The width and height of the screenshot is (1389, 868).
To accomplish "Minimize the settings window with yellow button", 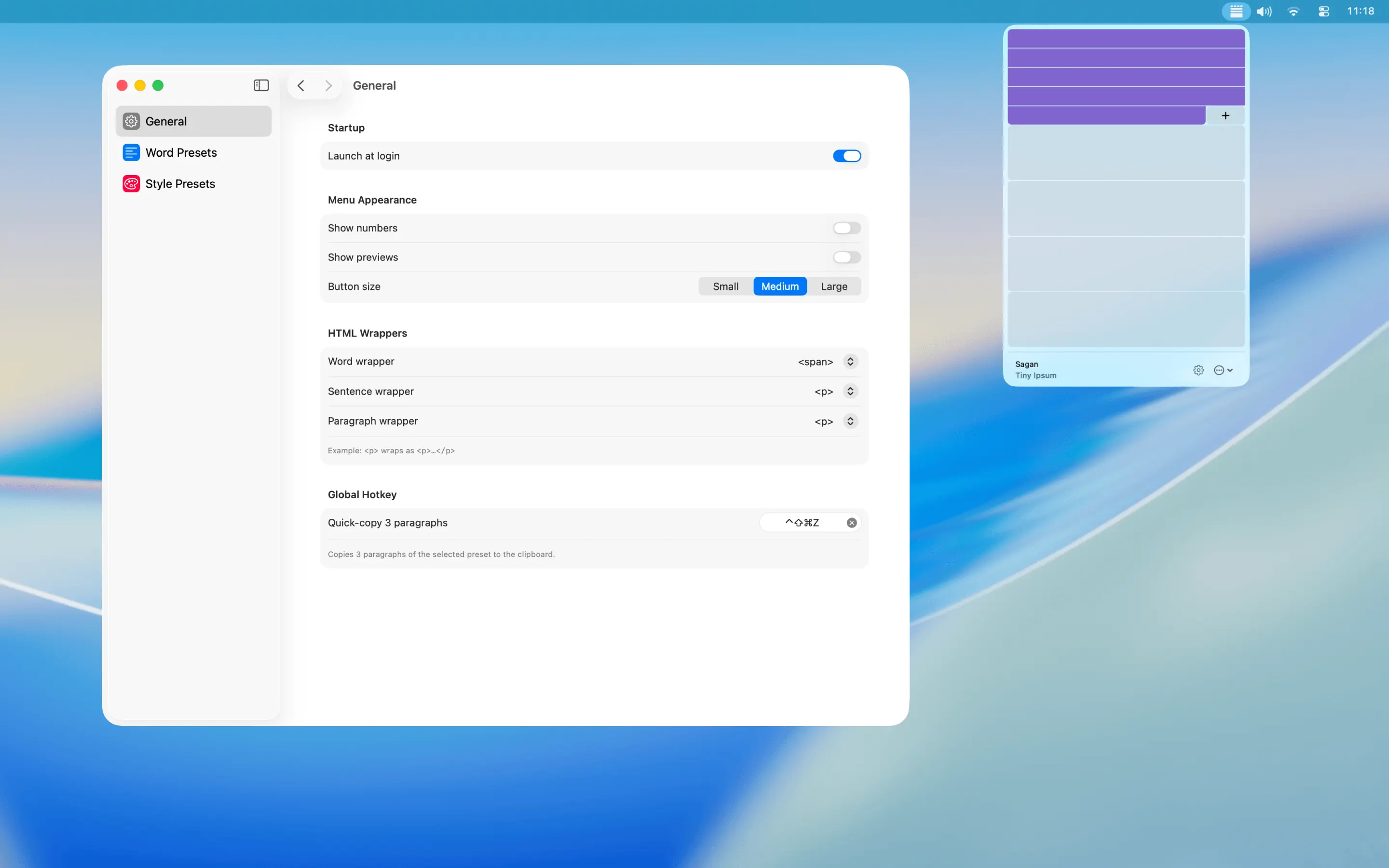I will point(140,85).
